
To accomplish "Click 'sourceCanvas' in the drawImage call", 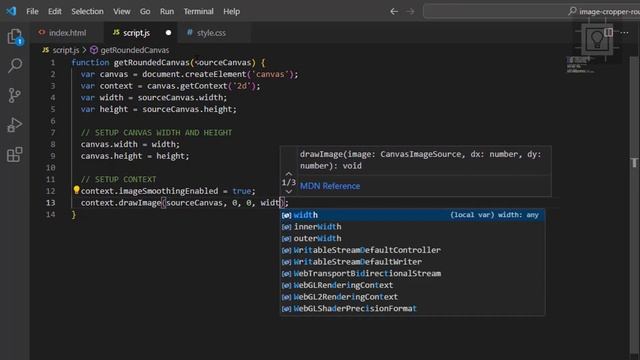I will [194, 203].
